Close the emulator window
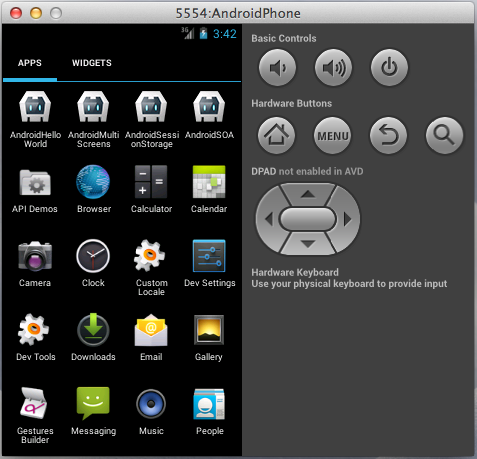Viewport: 477px width, 459px height. [16, 13]
